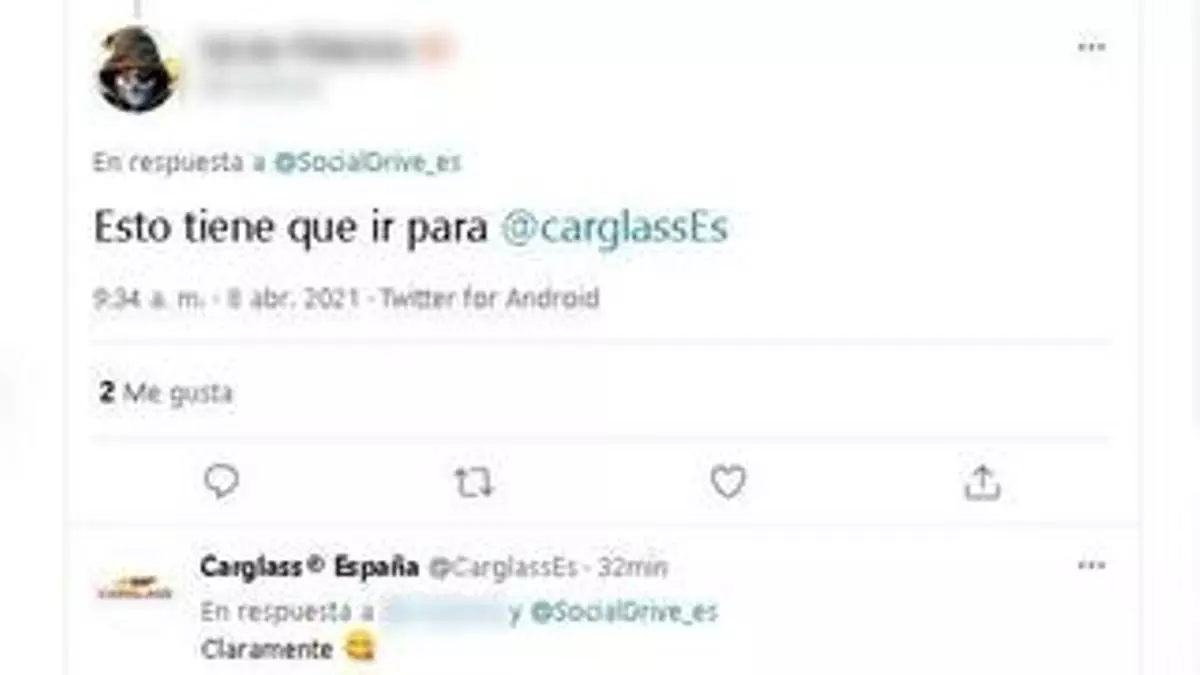Open blurred username in reply's respuesta line
Image resolution: width=1200 pixels, height=675 pixels.
(x=445, y=611)
